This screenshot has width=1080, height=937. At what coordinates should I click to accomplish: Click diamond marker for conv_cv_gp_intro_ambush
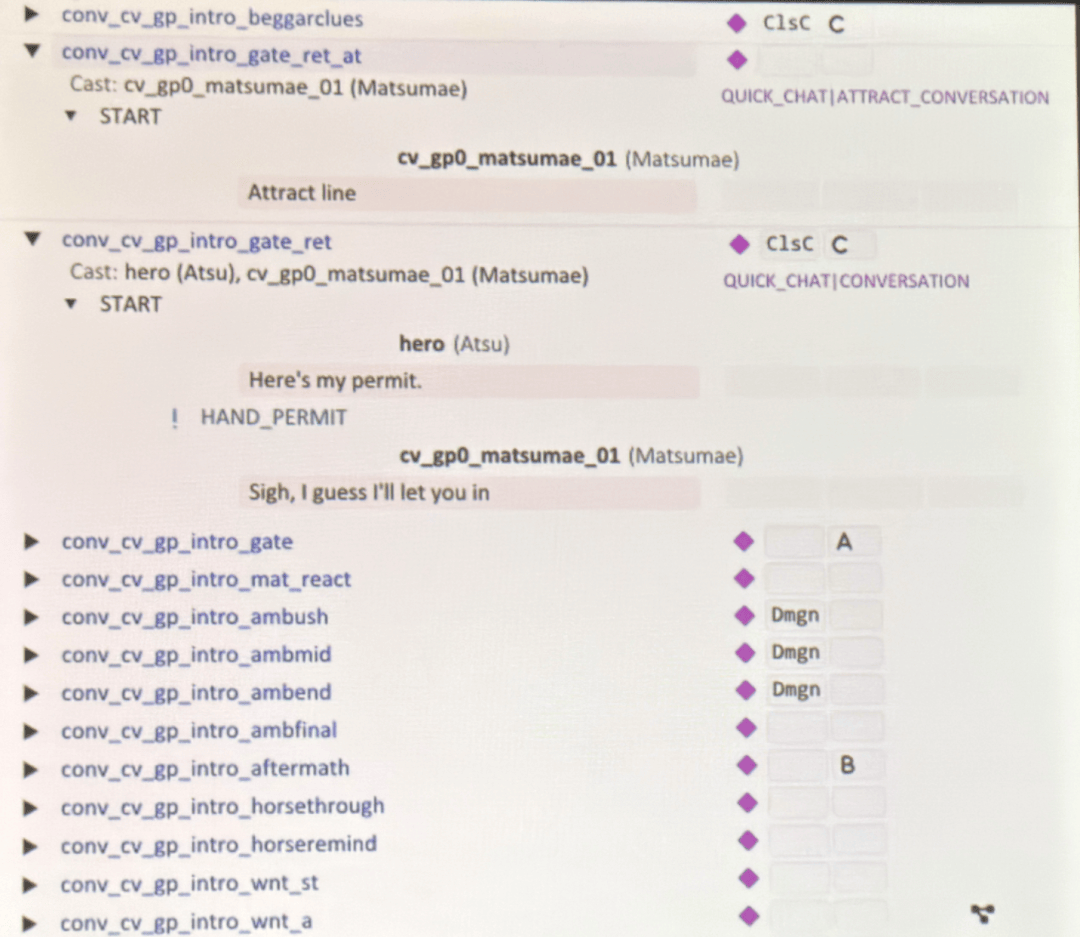point(744,616)
